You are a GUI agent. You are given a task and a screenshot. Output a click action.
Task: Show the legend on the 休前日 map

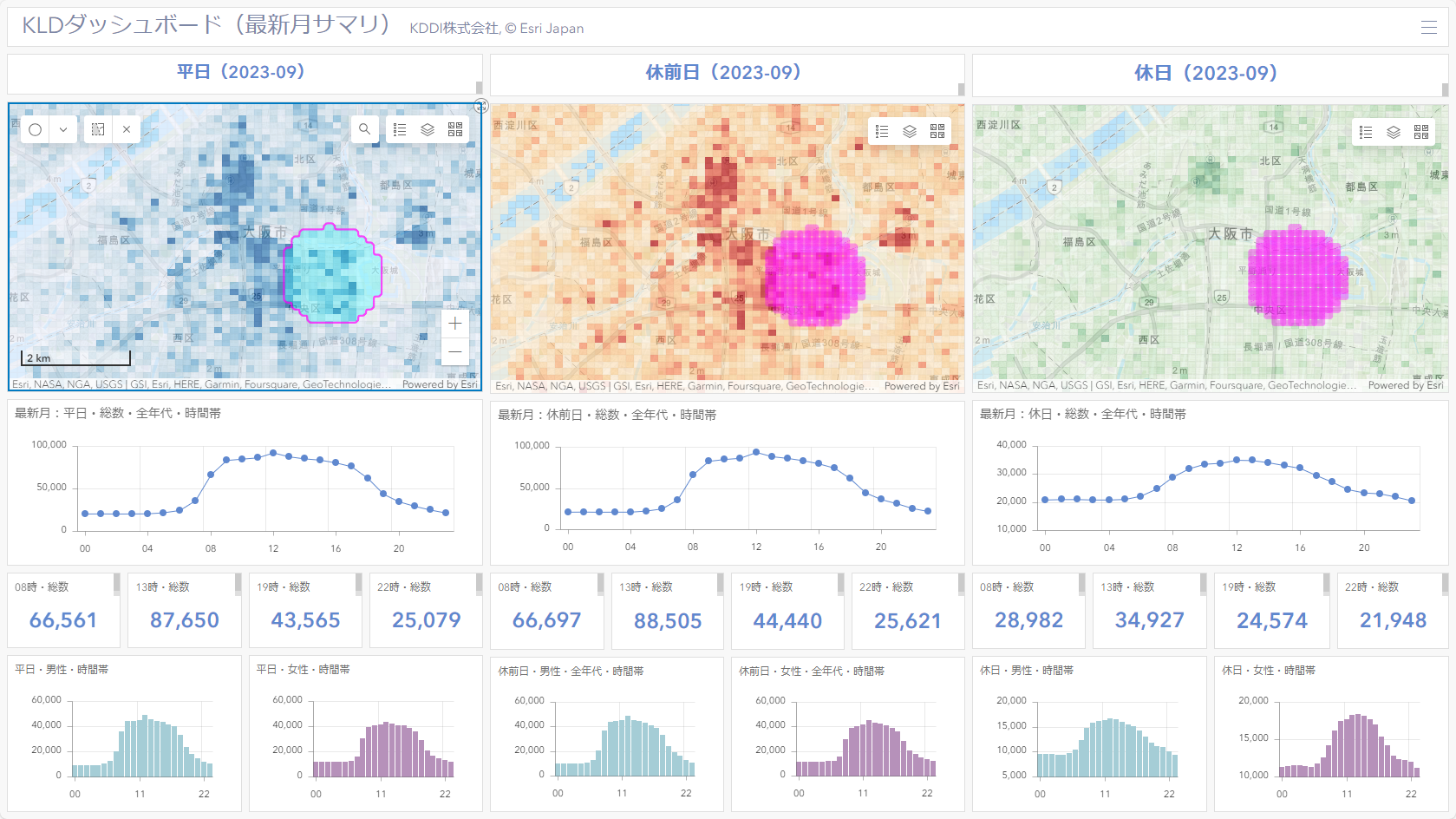882,131
